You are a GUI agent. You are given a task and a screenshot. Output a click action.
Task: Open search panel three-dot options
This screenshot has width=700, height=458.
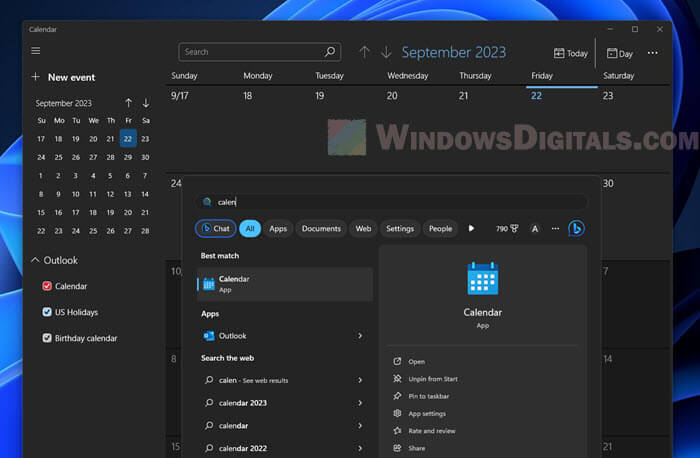tap(555, 229)
